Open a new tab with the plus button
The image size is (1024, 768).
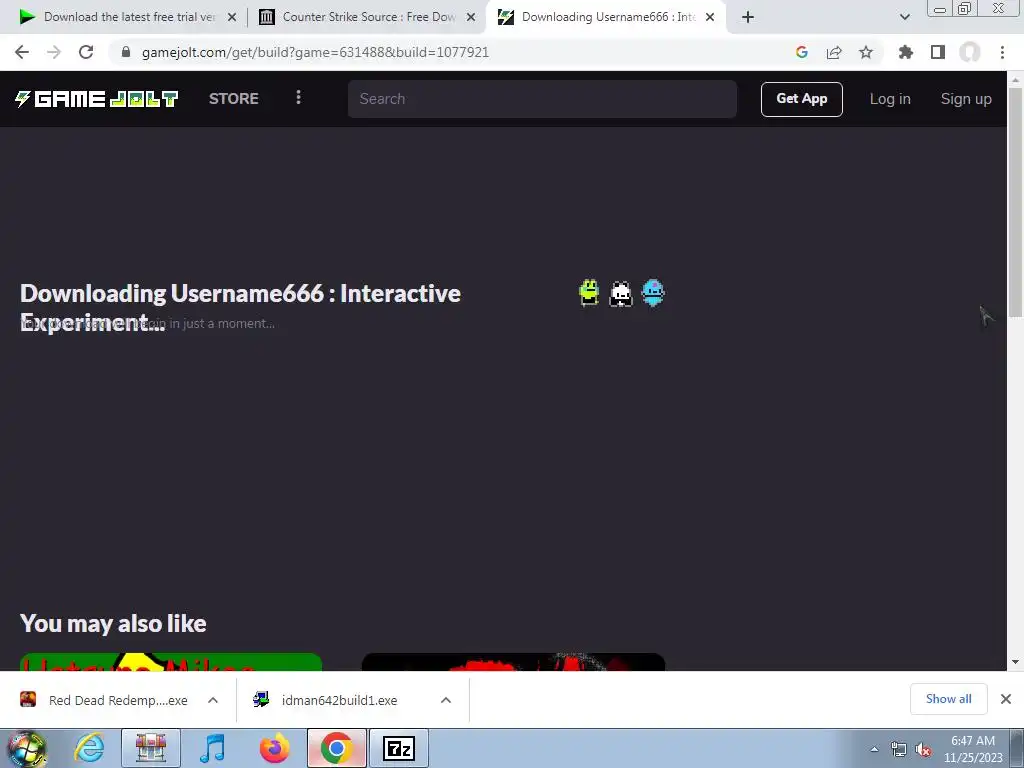coord(748,18)
